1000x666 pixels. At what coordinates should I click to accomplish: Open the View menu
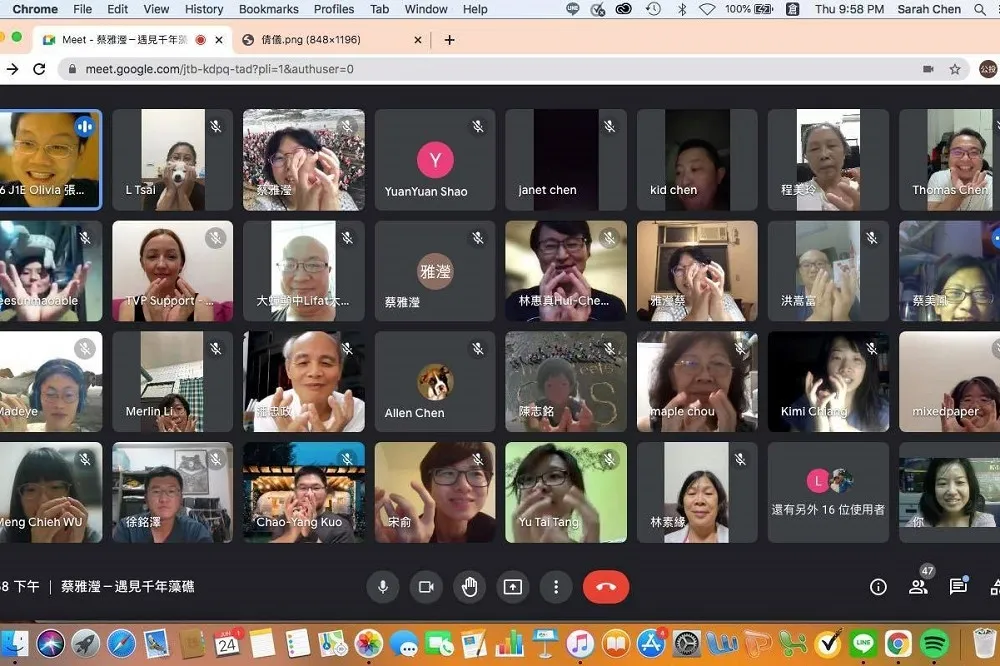156,9
